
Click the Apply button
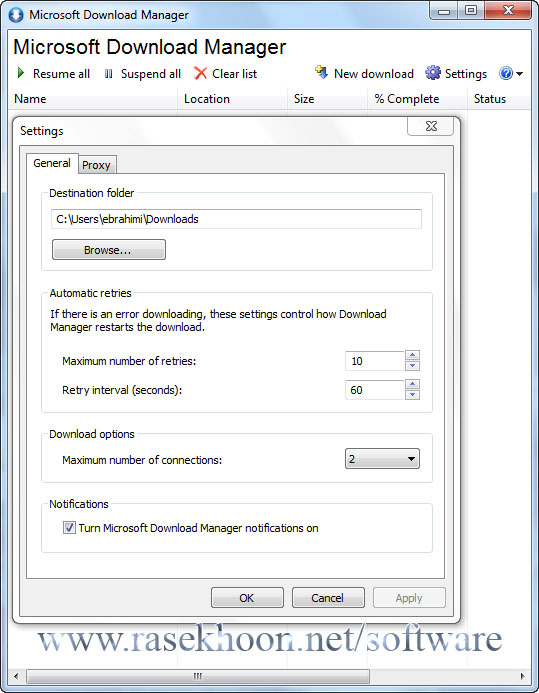click(x=409, y=598)
